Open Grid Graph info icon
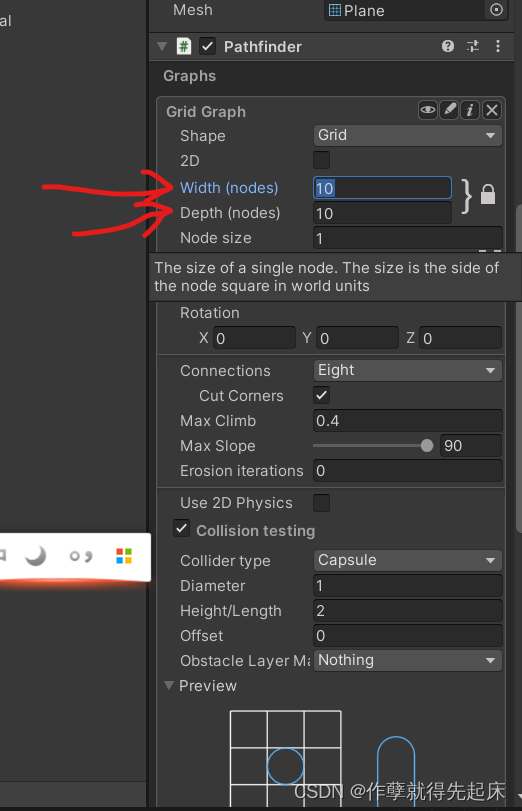522x811 pixels. pyautogui.click(x=470, y=110)
